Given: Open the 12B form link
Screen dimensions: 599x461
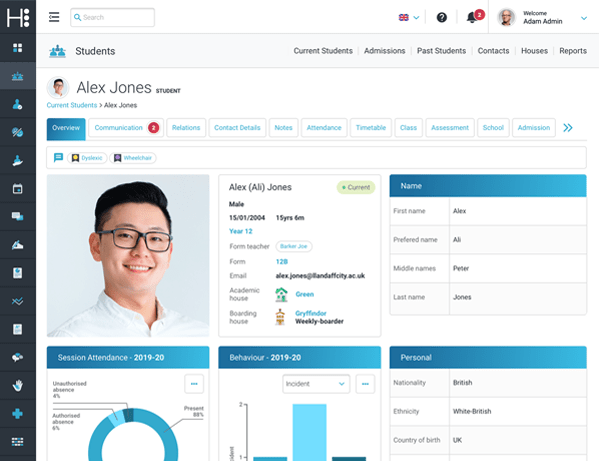Looking at the screenshot, I should 282,262.
